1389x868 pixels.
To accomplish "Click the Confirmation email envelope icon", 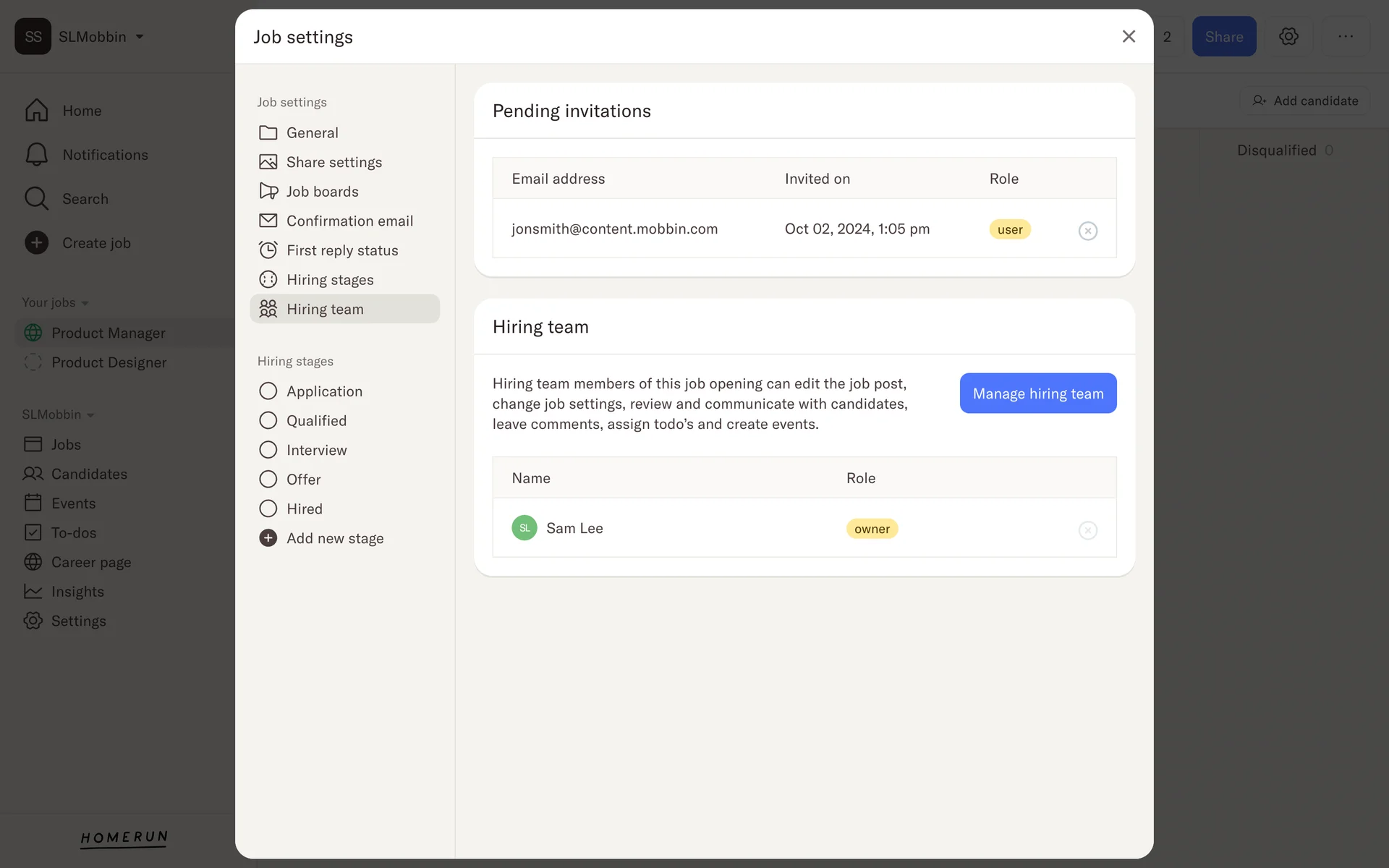I will [x=268, y=221].
